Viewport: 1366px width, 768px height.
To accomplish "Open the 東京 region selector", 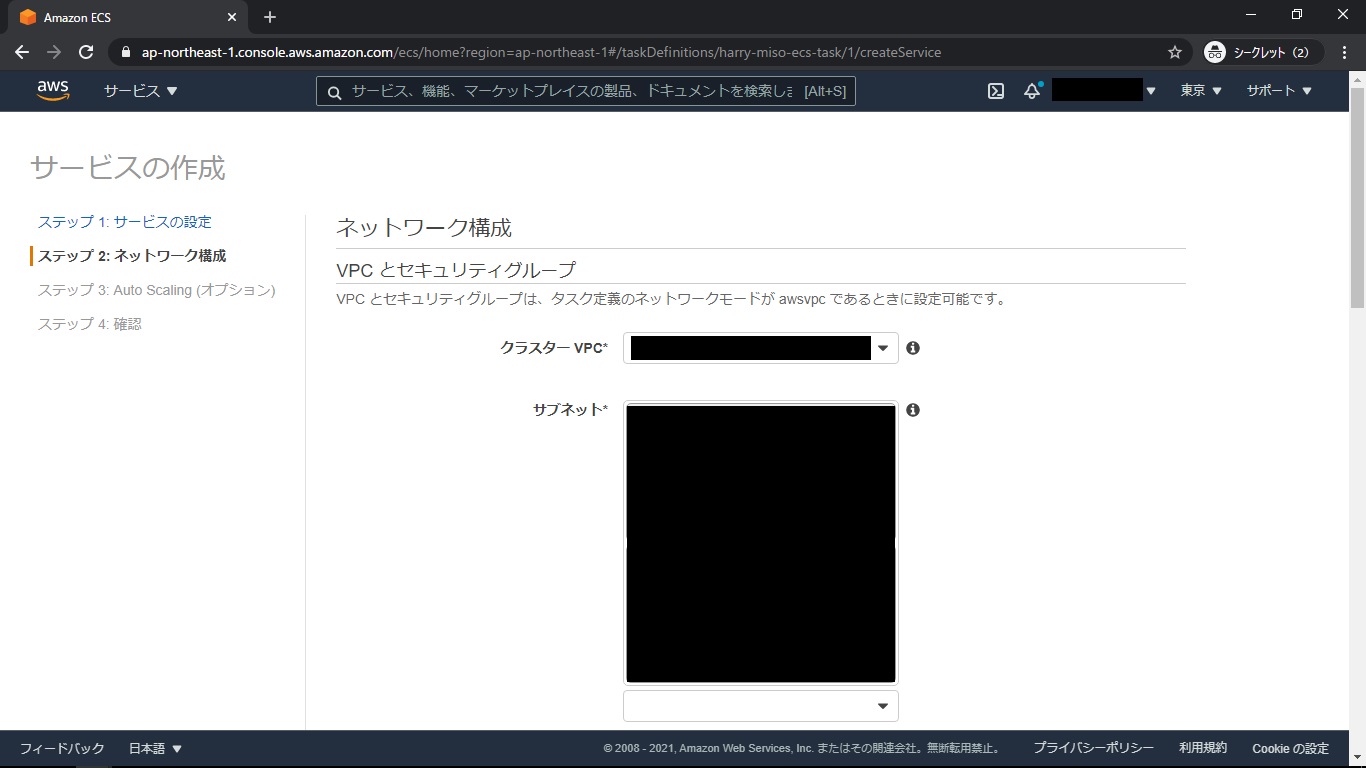I will (x=1201, y=91).
